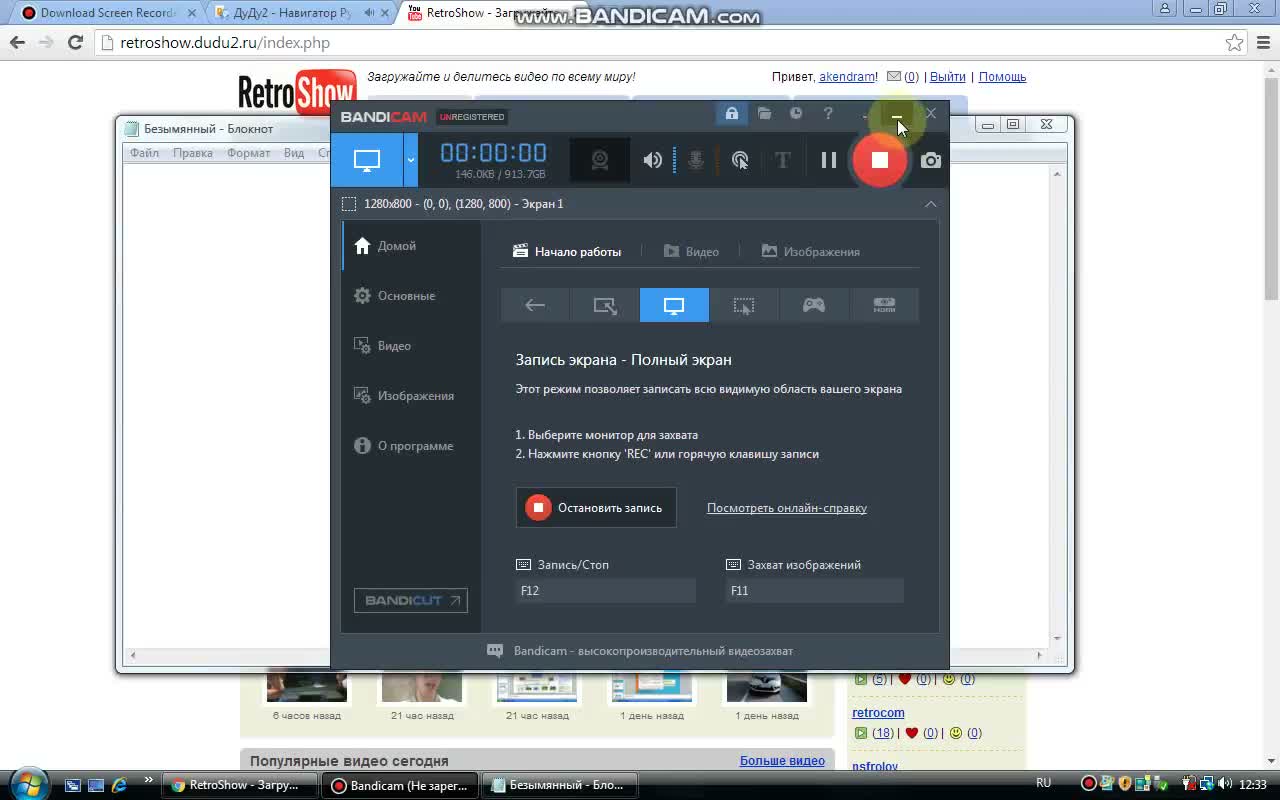
Task: Click the chat bubble icon in Bandicam footer
Action: (495, 651)
